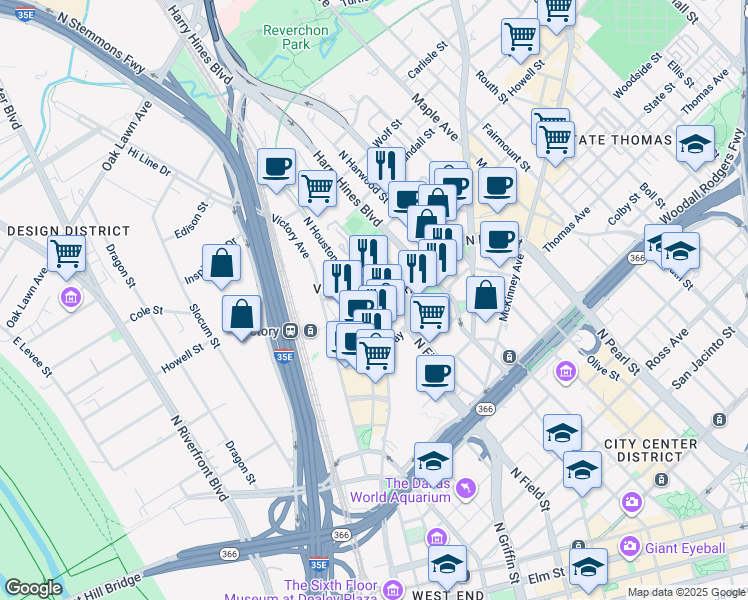Click the school marker in State Thomas
Screen dimensions: 748x600
click(x=695, y=144)
